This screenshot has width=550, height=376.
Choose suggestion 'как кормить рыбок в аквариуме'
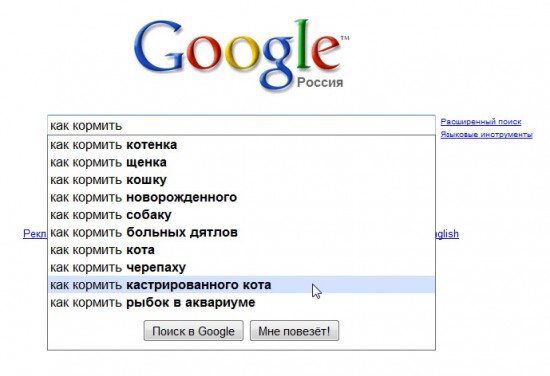(x=241, y=302)
